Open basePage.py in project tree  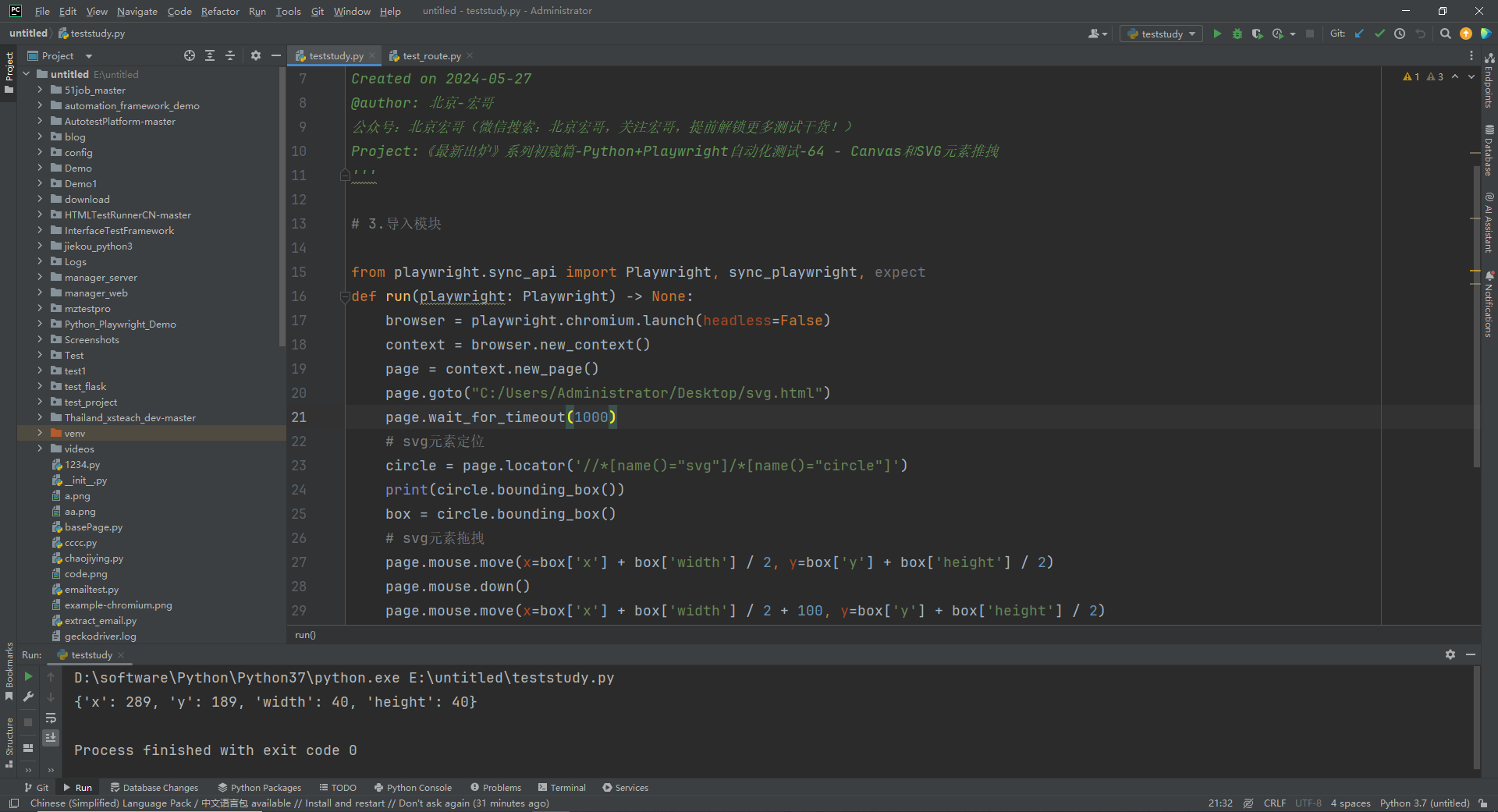pos(93,527)
